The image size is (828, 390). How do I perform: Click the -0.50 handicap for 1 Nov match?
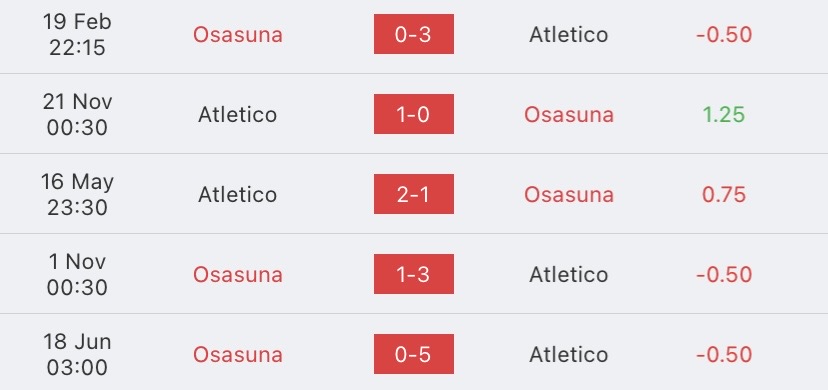[x=724, y=274]
